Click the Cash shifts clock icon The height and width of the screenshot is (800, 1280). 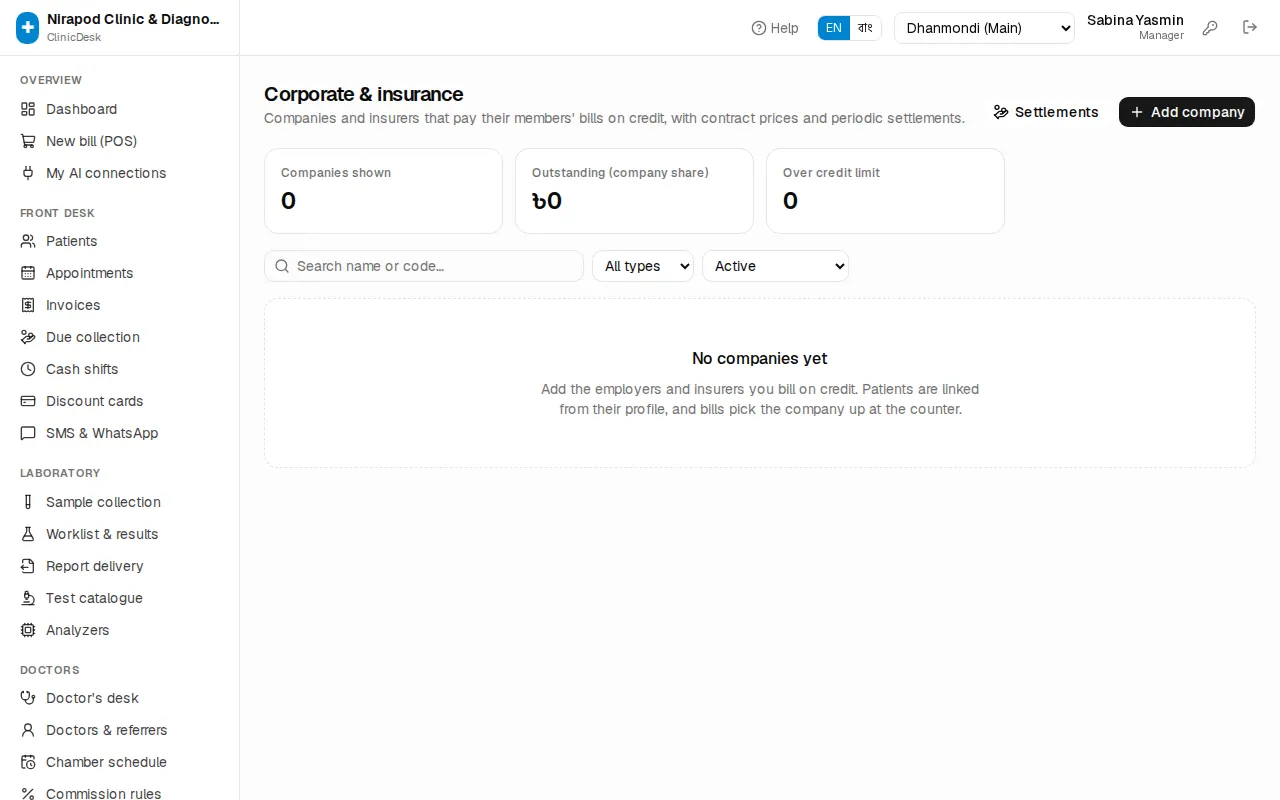(28, 369)
